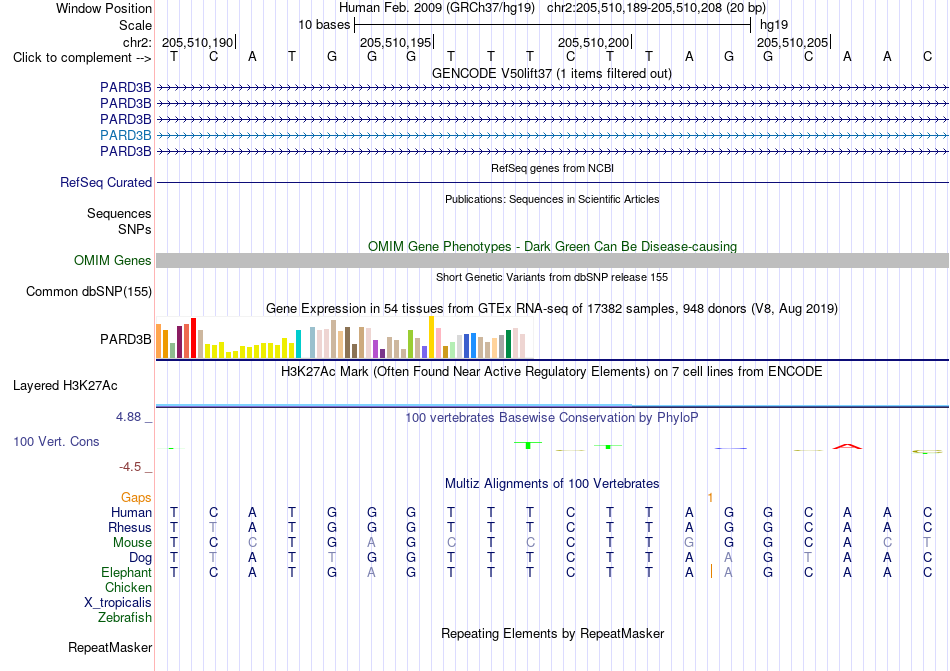
Task: Click the SNPs track label
Action: pos(135,230)
